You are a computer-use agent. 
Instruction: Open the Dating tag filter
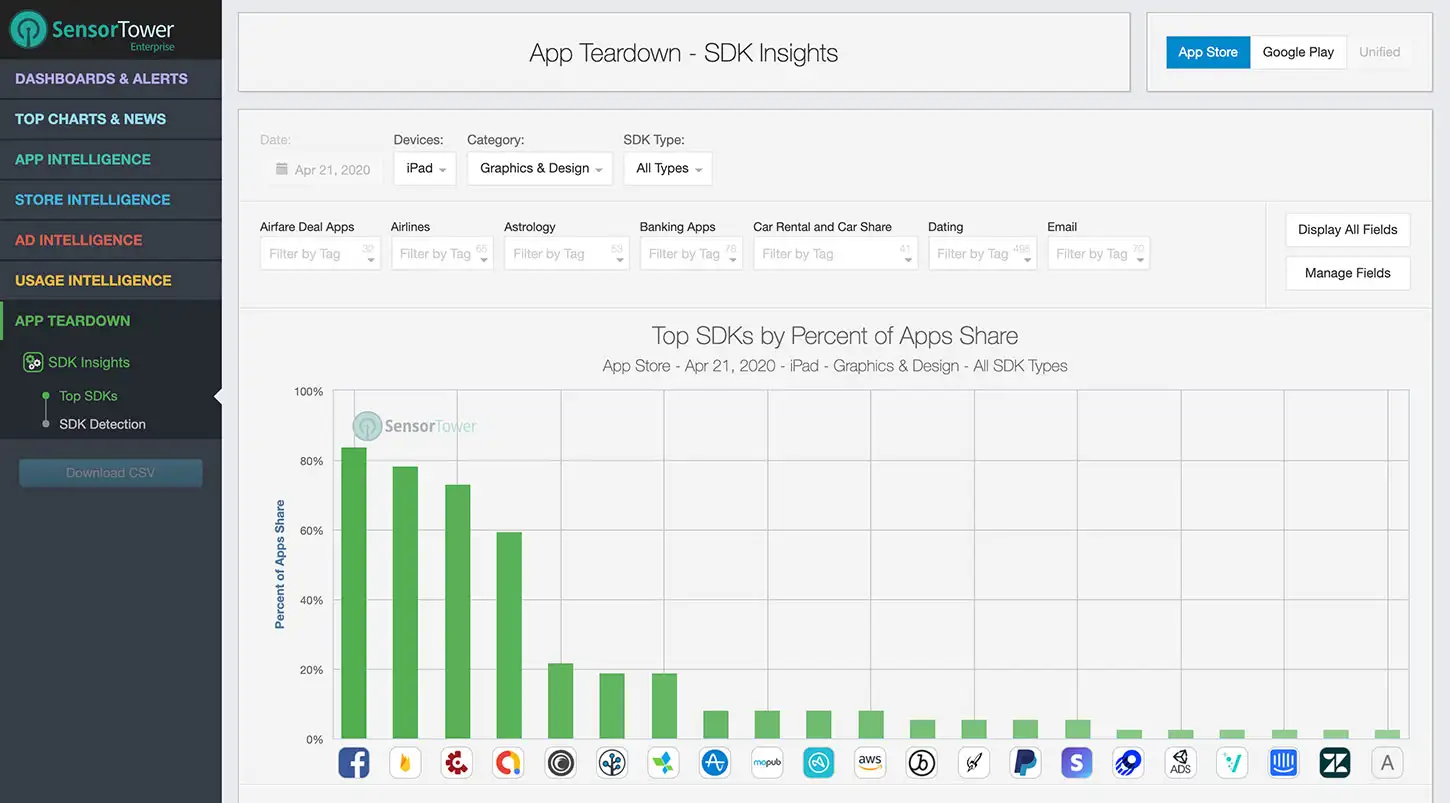point(983,254)
